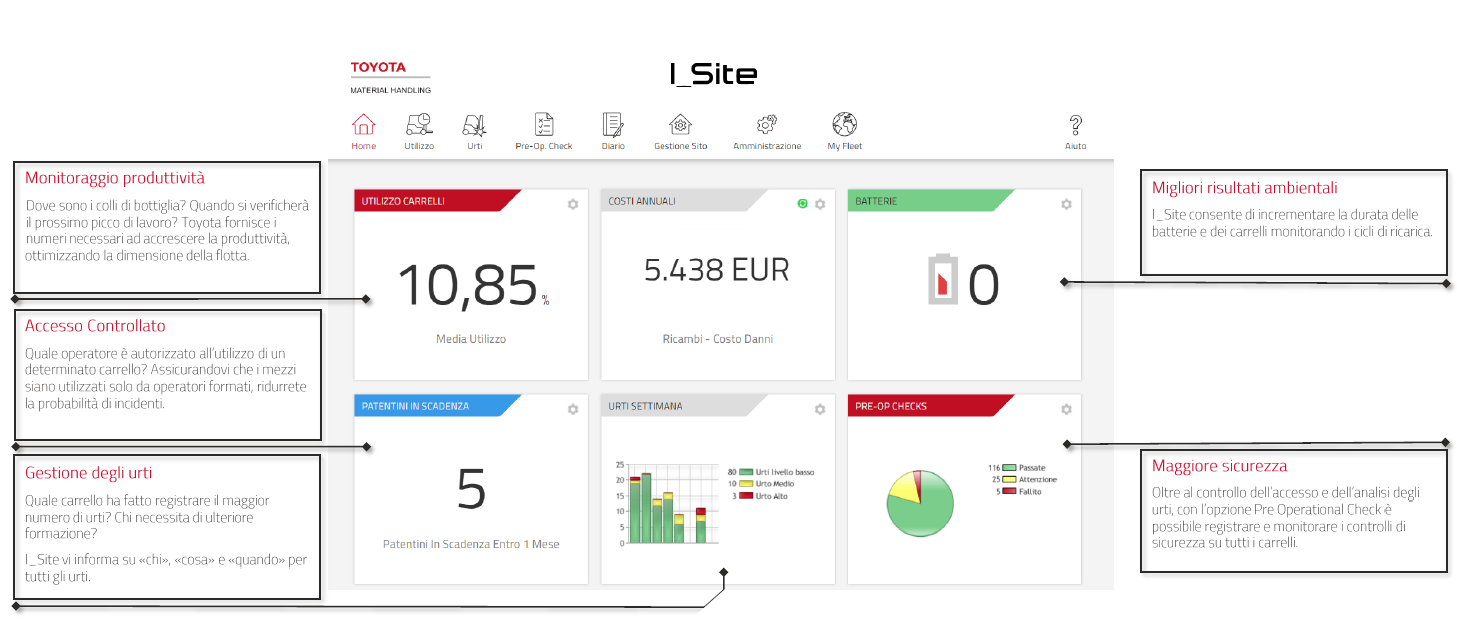Open settings gear on Utilizzo Carrelli card
The image size is (1457, 625).
573,204
